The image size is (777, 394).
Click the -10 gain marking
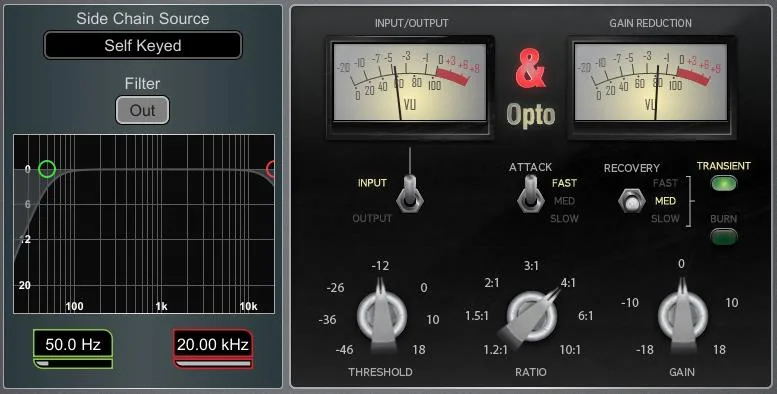(x=630, y=302)
